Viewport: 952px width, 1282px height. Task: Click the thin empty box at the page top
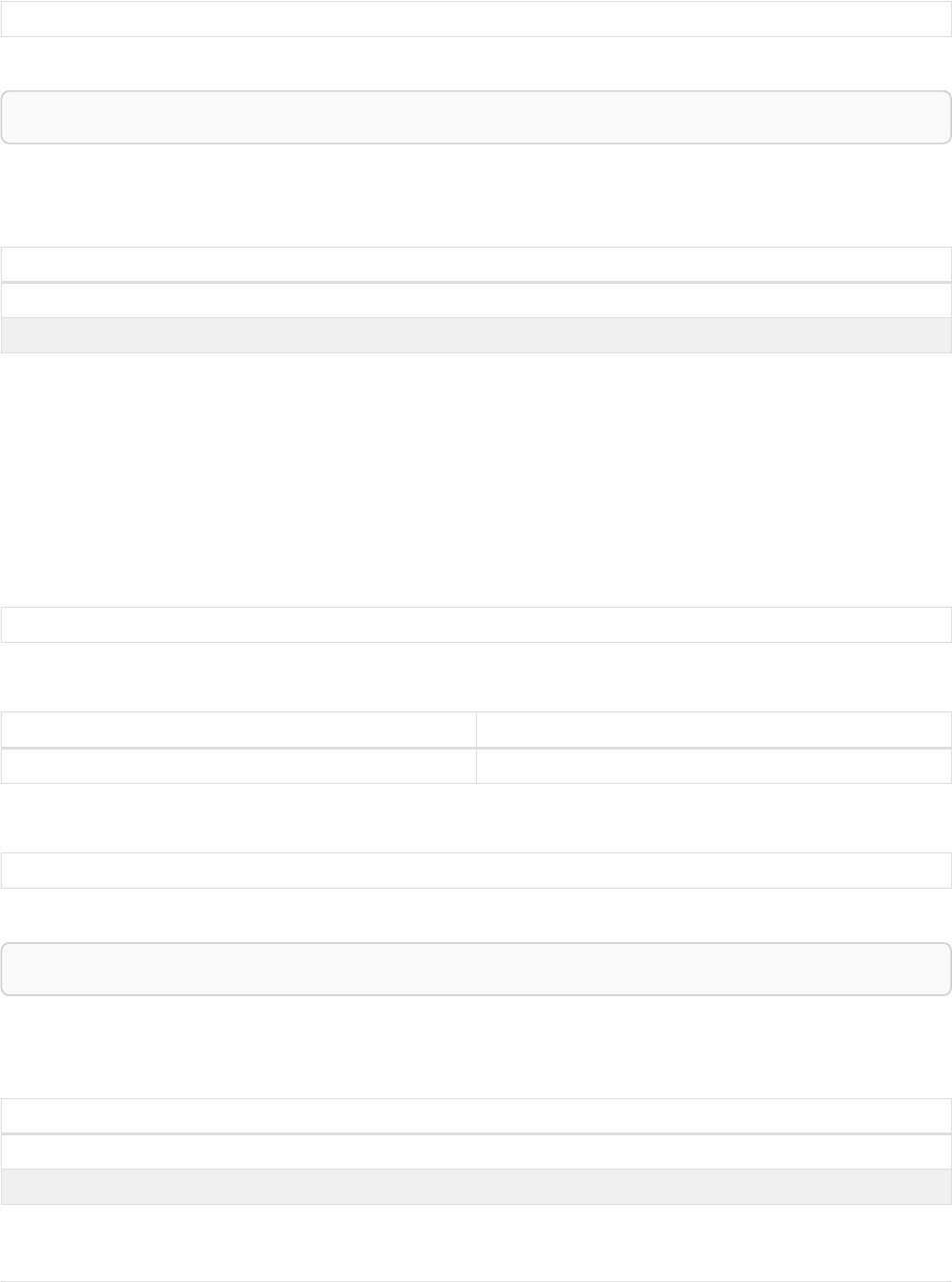tap(476, 19)
